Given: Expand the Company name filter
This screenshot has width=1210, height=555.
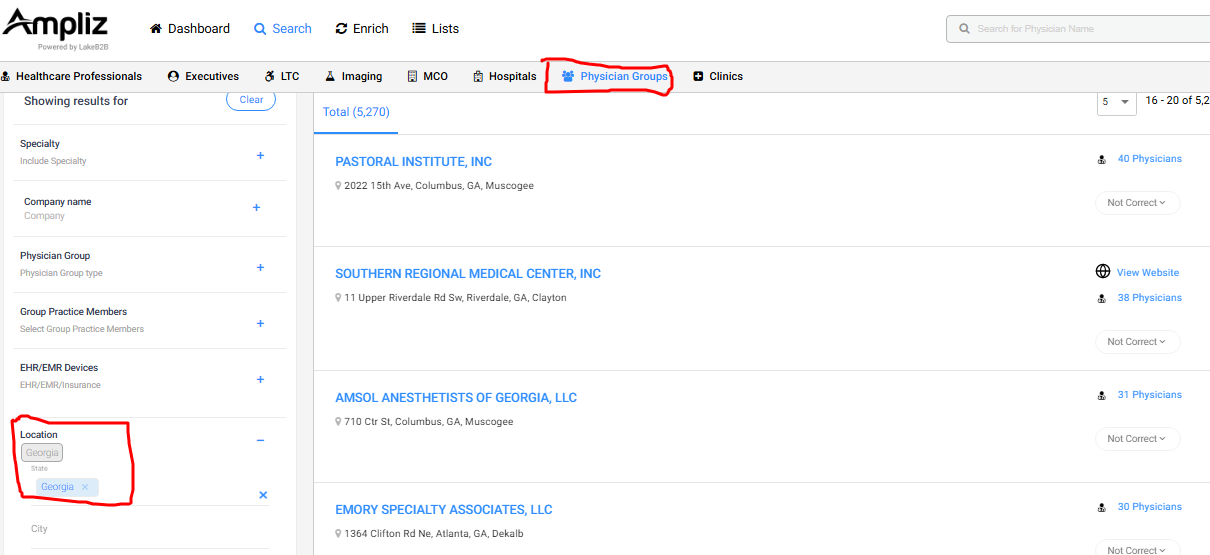Looking at the screenshot, I should [256, 207].
